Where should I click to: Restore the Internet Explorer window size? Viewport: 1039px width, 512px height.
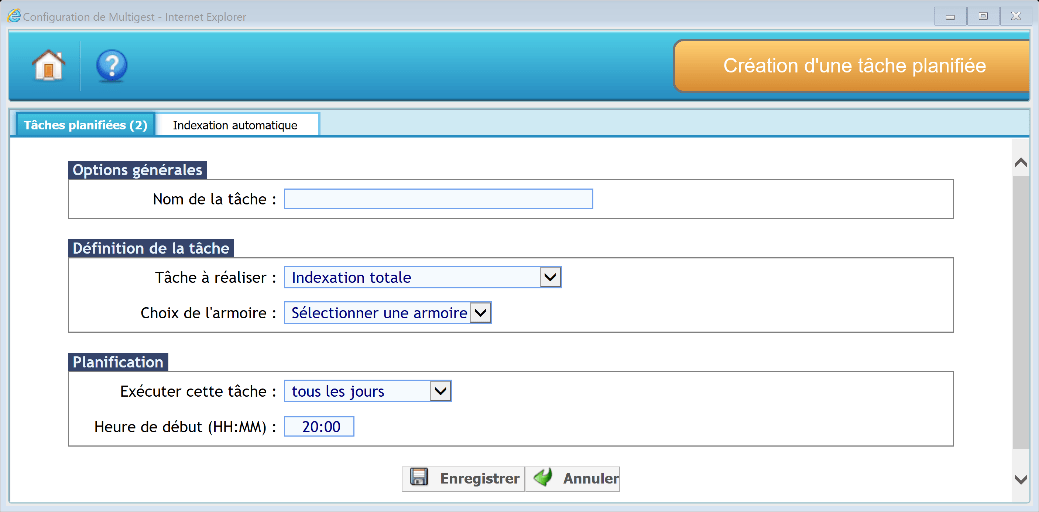pyautogui.click(x=983, y=16)
